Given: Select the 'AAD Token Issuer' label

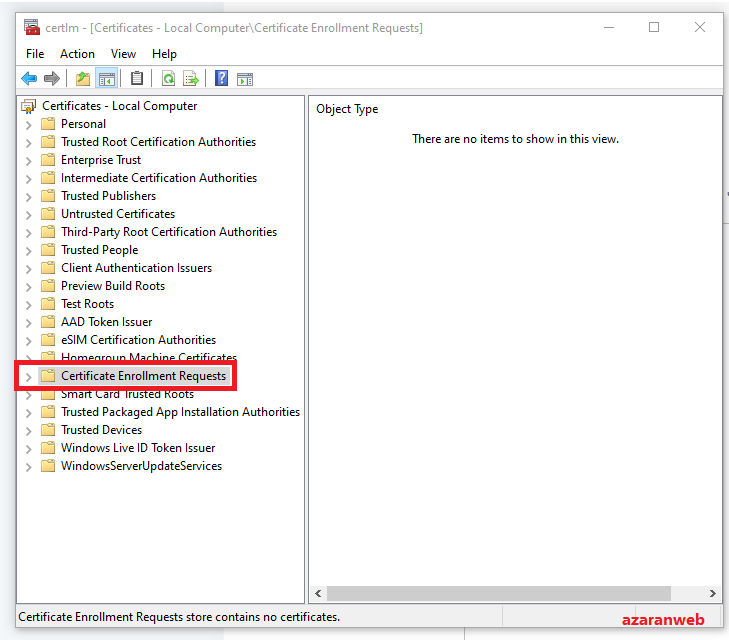Looking at the screenshot, I should click(106, 322).
